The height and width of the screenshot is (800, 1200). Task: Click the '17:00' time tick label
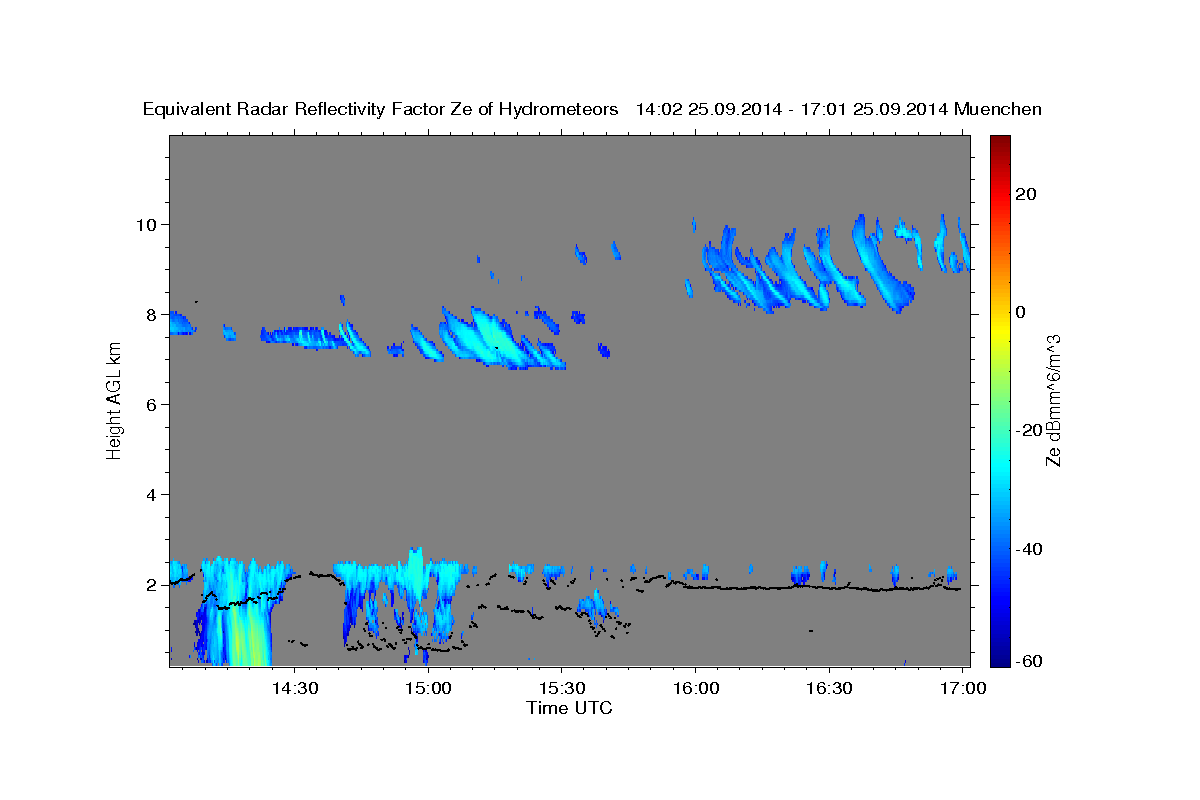point(962,688)
